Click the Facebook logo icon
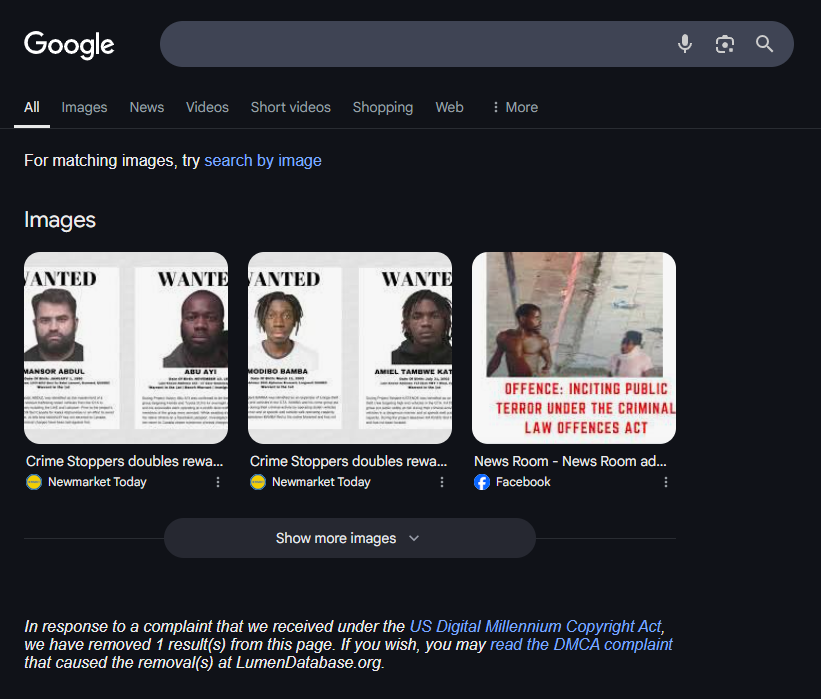Screen dimensions: 821x699 [x=482, y=482]
